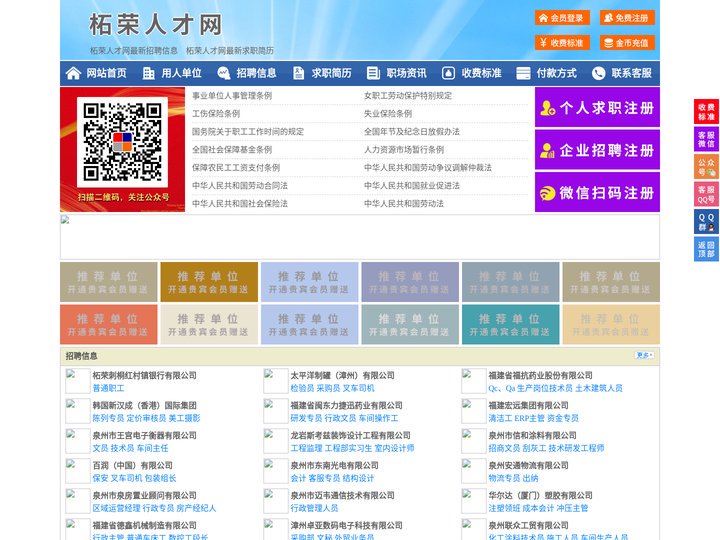
Task: Open the 中华人民共和国就业促进法 link
Action: coord(412,186)
